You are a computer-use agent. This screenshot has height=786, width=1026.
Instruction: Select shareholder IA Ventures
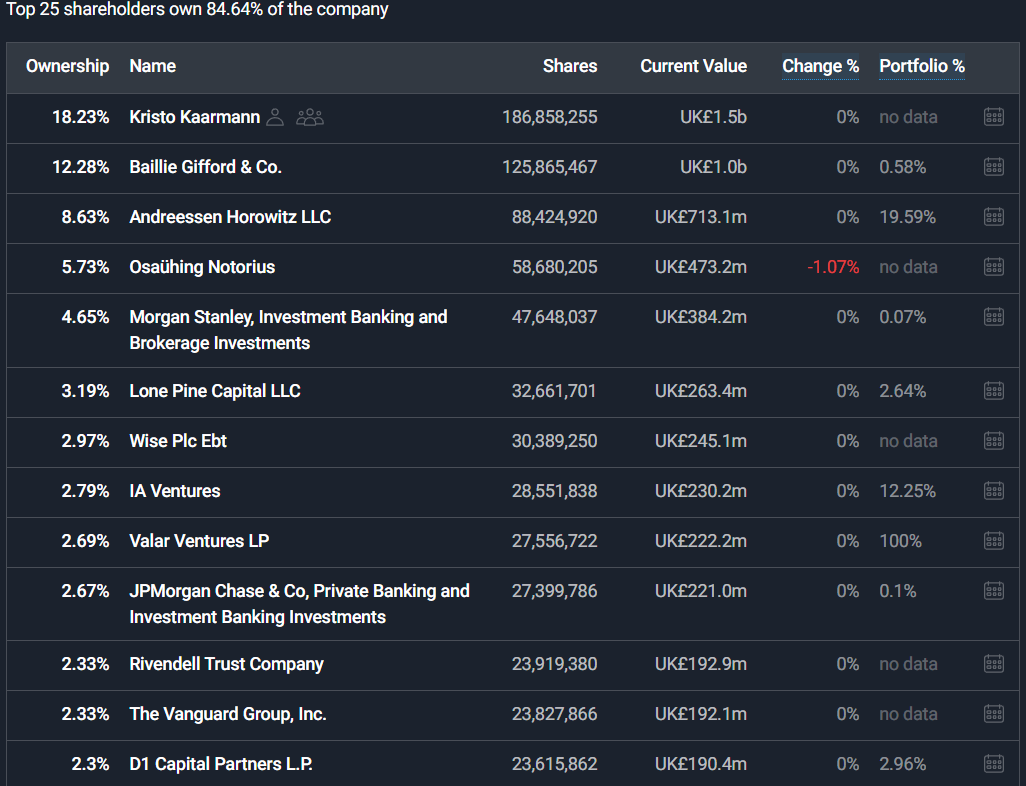point(175,491)
